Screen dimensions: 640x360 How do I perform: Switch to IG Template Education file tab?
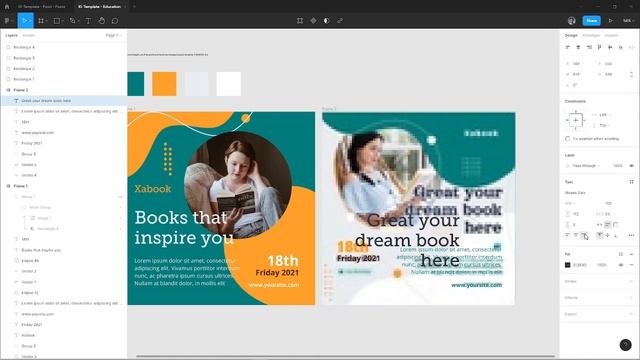coord(100,7)
